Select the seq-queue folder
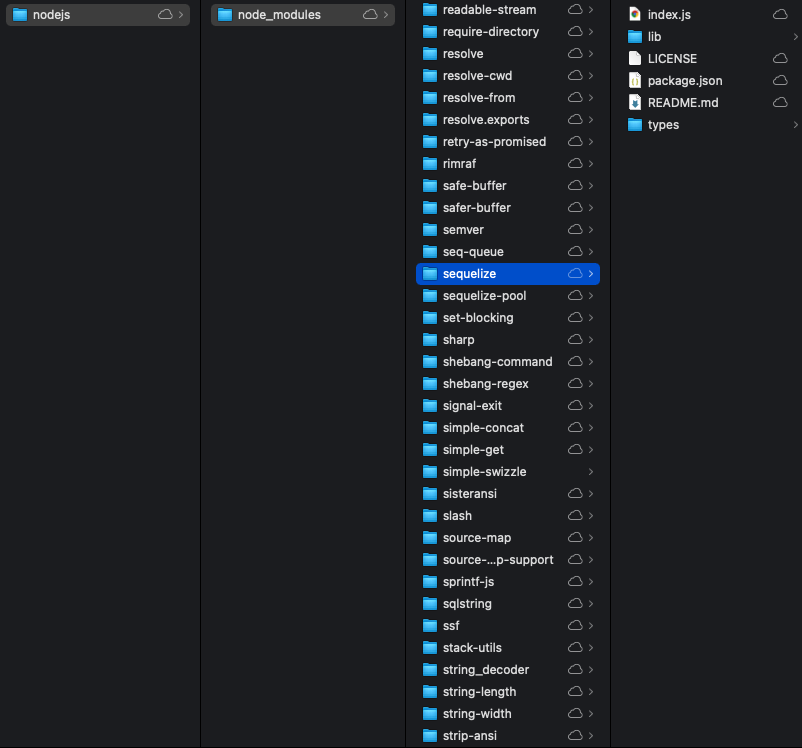This screenshot has width=802, height=748. coord(508,252)
